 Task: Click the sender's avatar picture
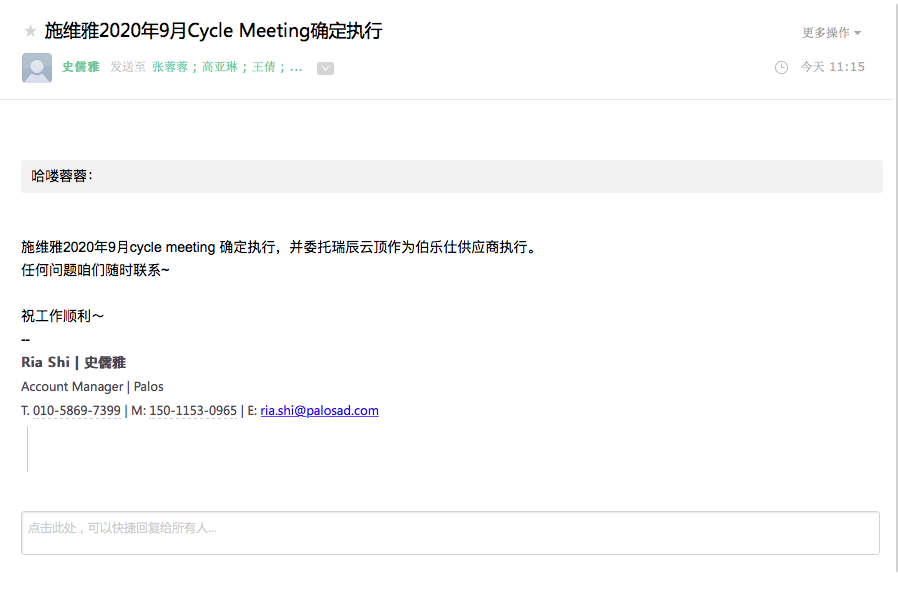pyautogui.click(x=37, y=67)
